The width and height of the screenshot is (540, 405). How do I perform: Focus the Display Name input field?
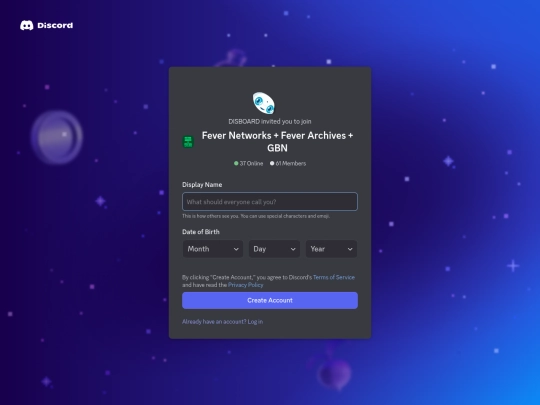pos(270,201)
